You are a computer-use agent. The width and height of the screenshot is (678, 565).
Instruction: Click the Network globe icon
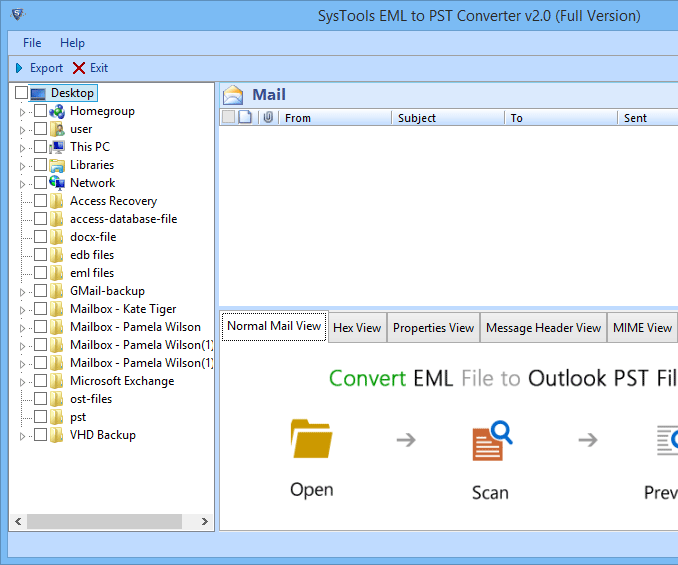[x=57, y=183]
